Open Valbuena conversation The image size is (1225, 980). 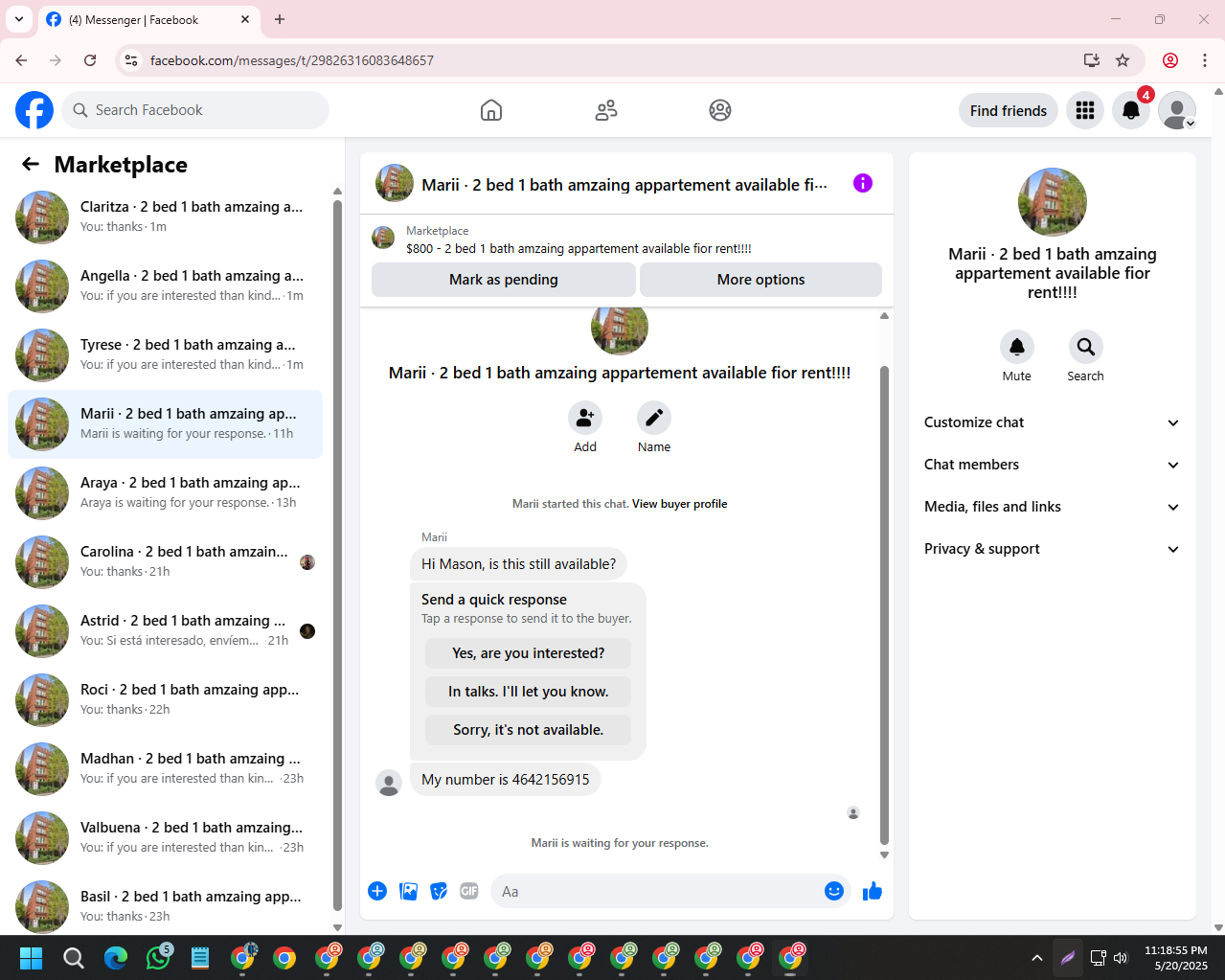click(165, 838)
